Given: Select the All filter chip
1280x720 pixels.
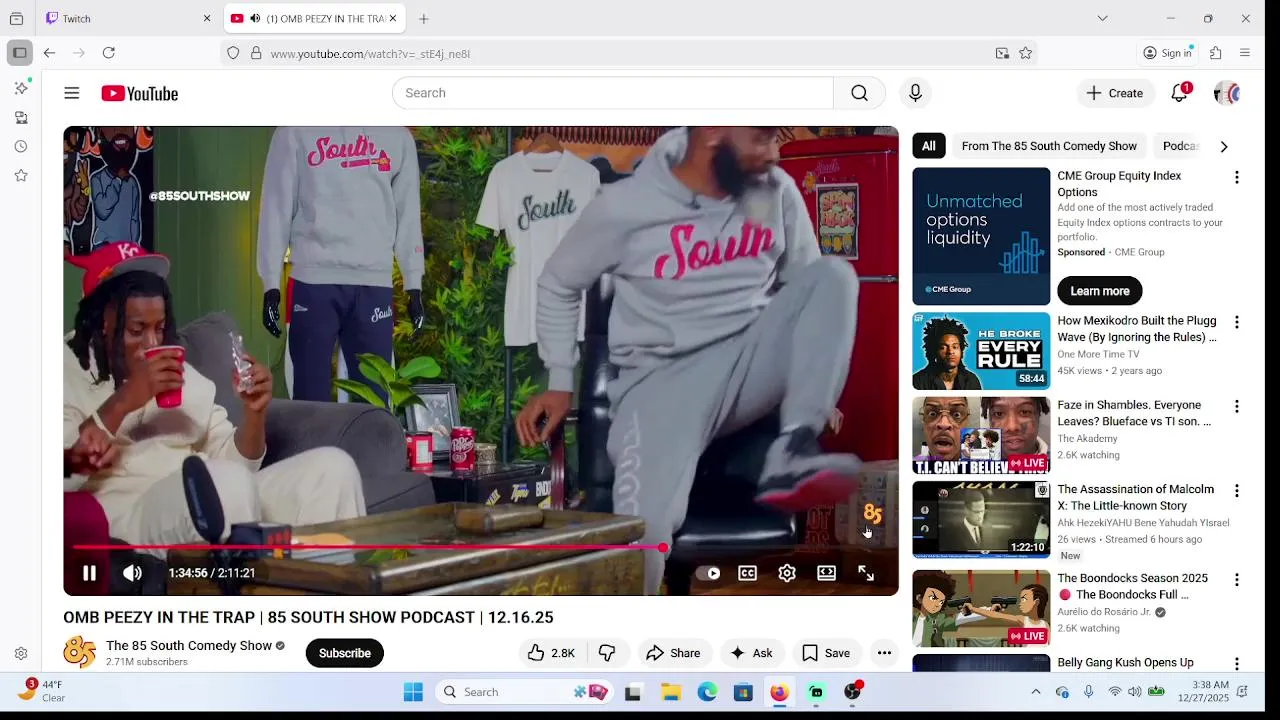Looking at the screenshot, I should click(929, 146).
